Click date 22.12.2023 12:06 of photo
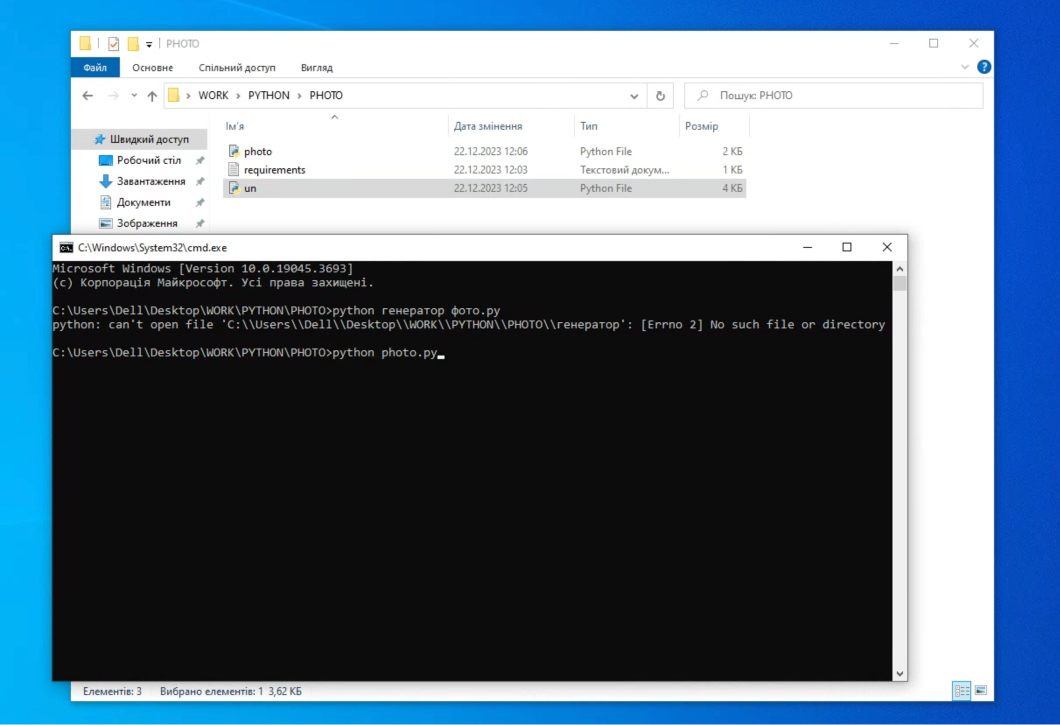This screenshot has height=725, width=1060. tap(491, 151)
